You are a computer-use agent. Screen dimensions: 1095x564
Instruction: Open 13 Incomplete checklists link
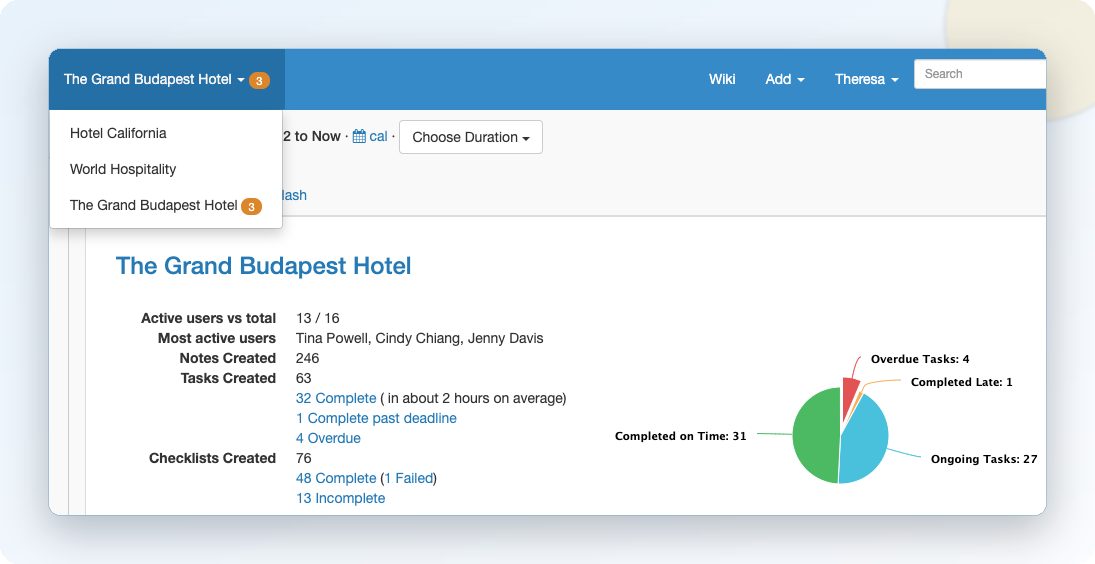click(341, 498)
